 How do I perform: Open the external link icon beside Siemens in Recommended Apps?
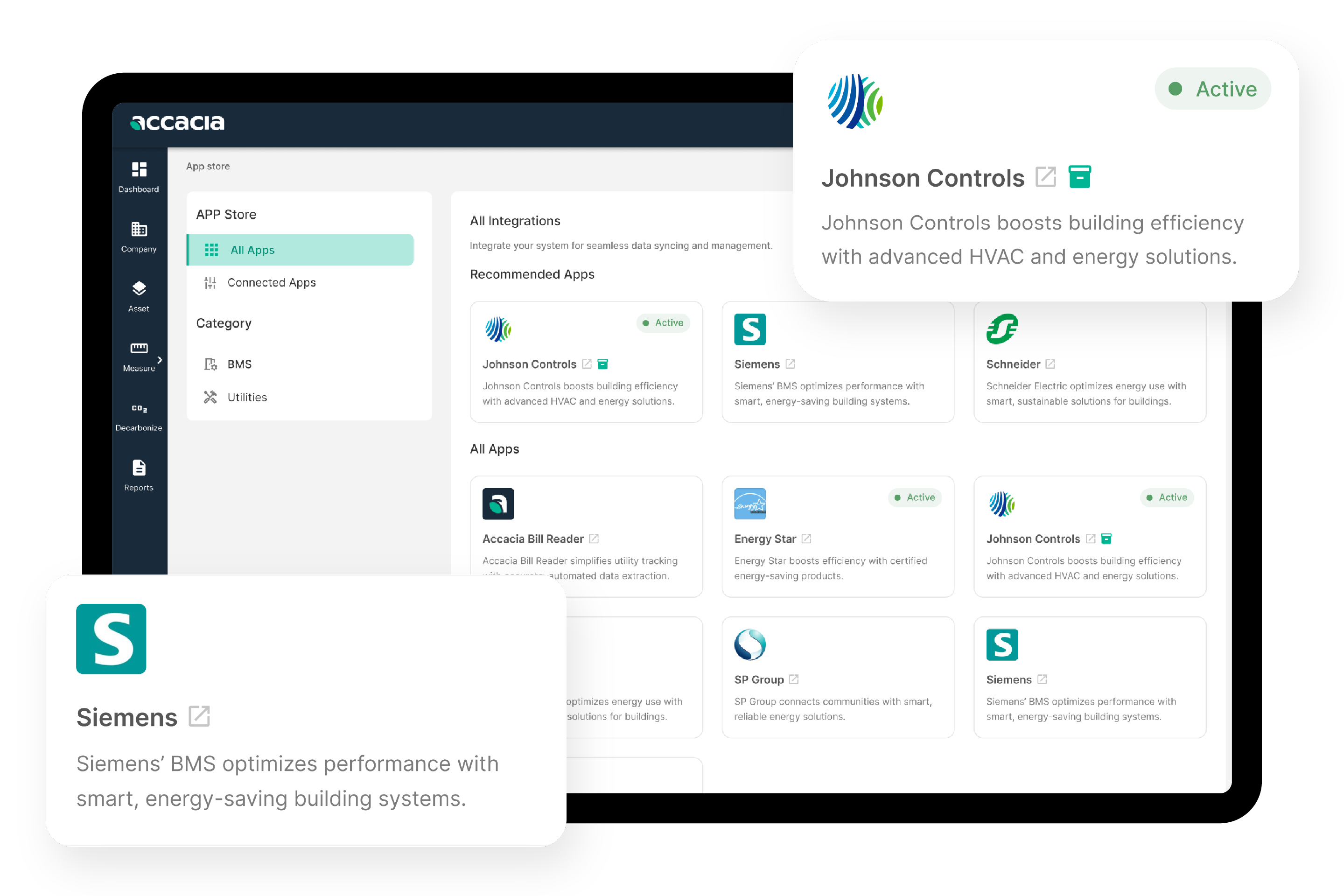790,364
